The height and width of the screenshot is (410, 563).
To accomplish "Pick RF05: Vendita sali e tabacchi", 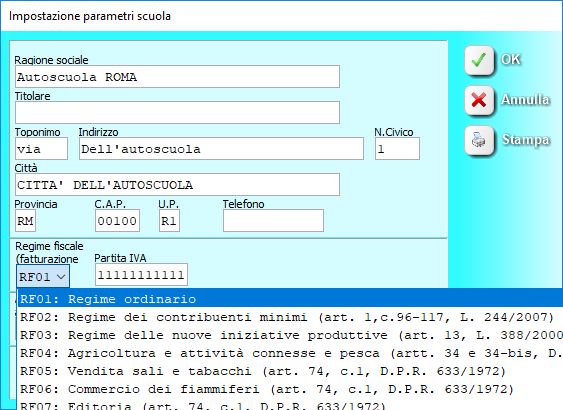I will [x=290, y=371].
